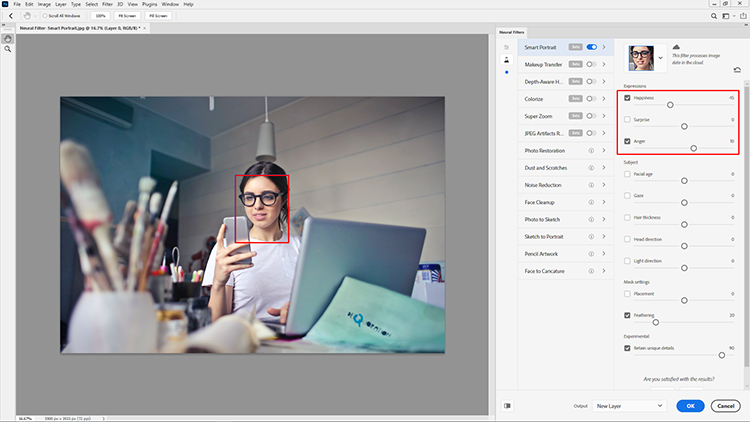Enable the Super Zoom toggle
The image size is (750, 422).
[592, 116]
